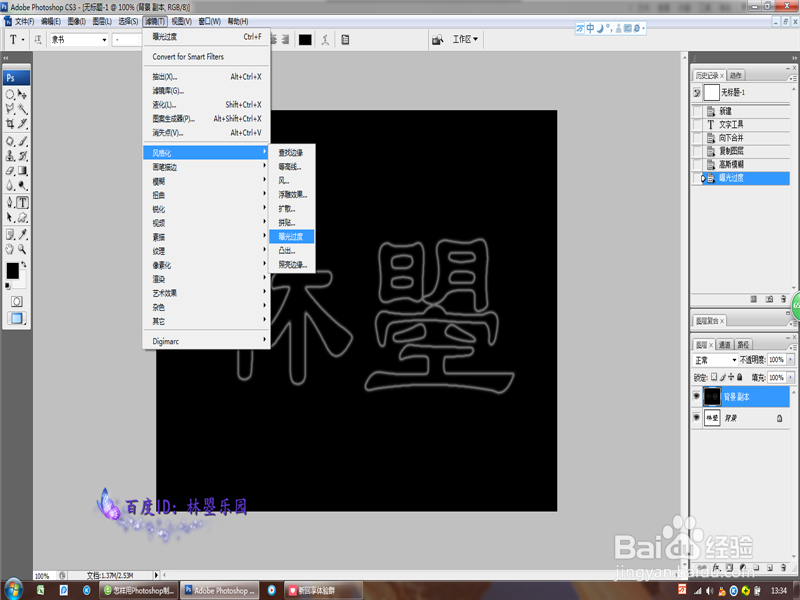This screenshot has height=600, width=800.
Task: Choose 曝光过度 from the 风格化 submenu
Action: click(x=290, y=238)
